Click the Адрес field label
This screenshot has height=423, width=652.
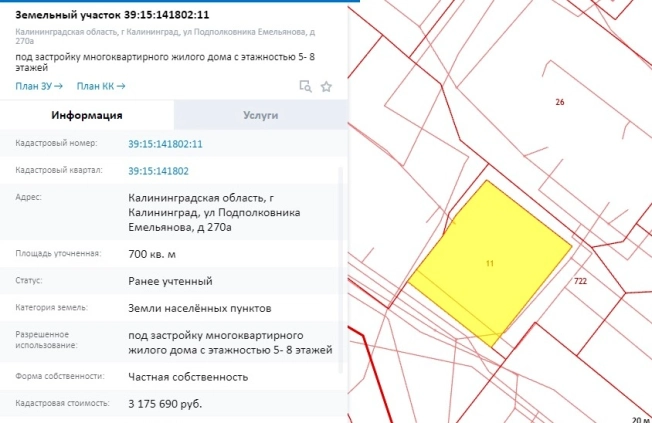[x=29, y=197]
